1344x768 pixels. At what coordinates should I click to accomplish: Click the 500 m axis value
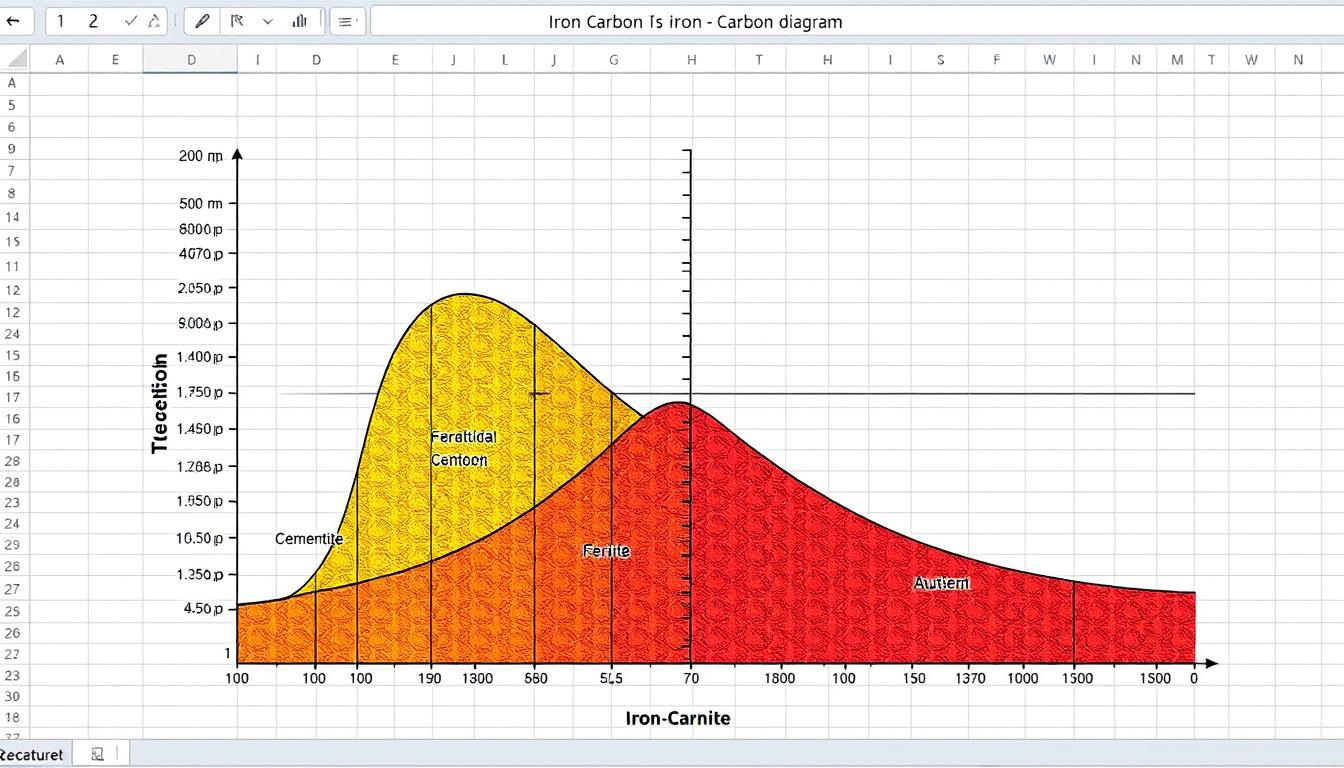coord(201,204)
